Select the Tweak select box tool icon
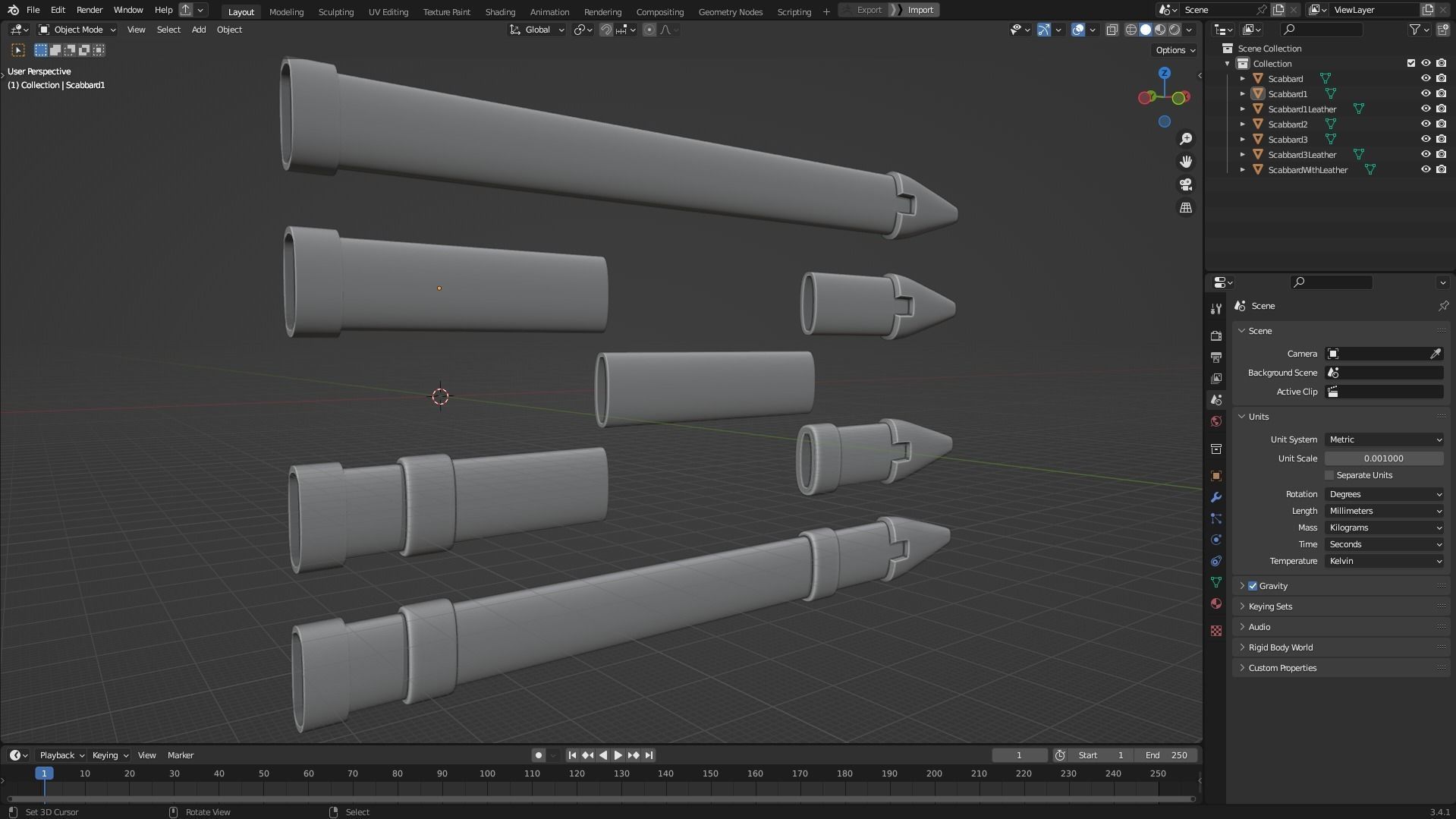 [18, 50]
